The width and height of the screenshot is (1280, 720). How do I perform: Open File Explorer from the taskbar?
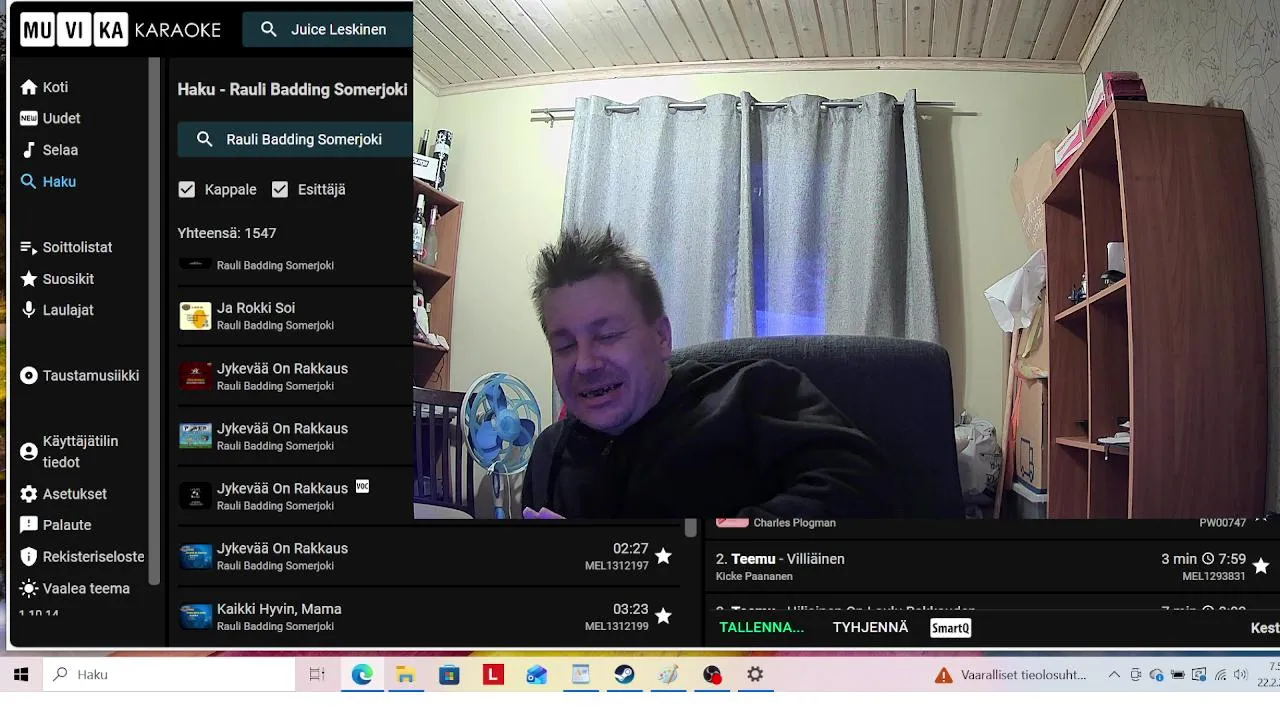[405, 675]
